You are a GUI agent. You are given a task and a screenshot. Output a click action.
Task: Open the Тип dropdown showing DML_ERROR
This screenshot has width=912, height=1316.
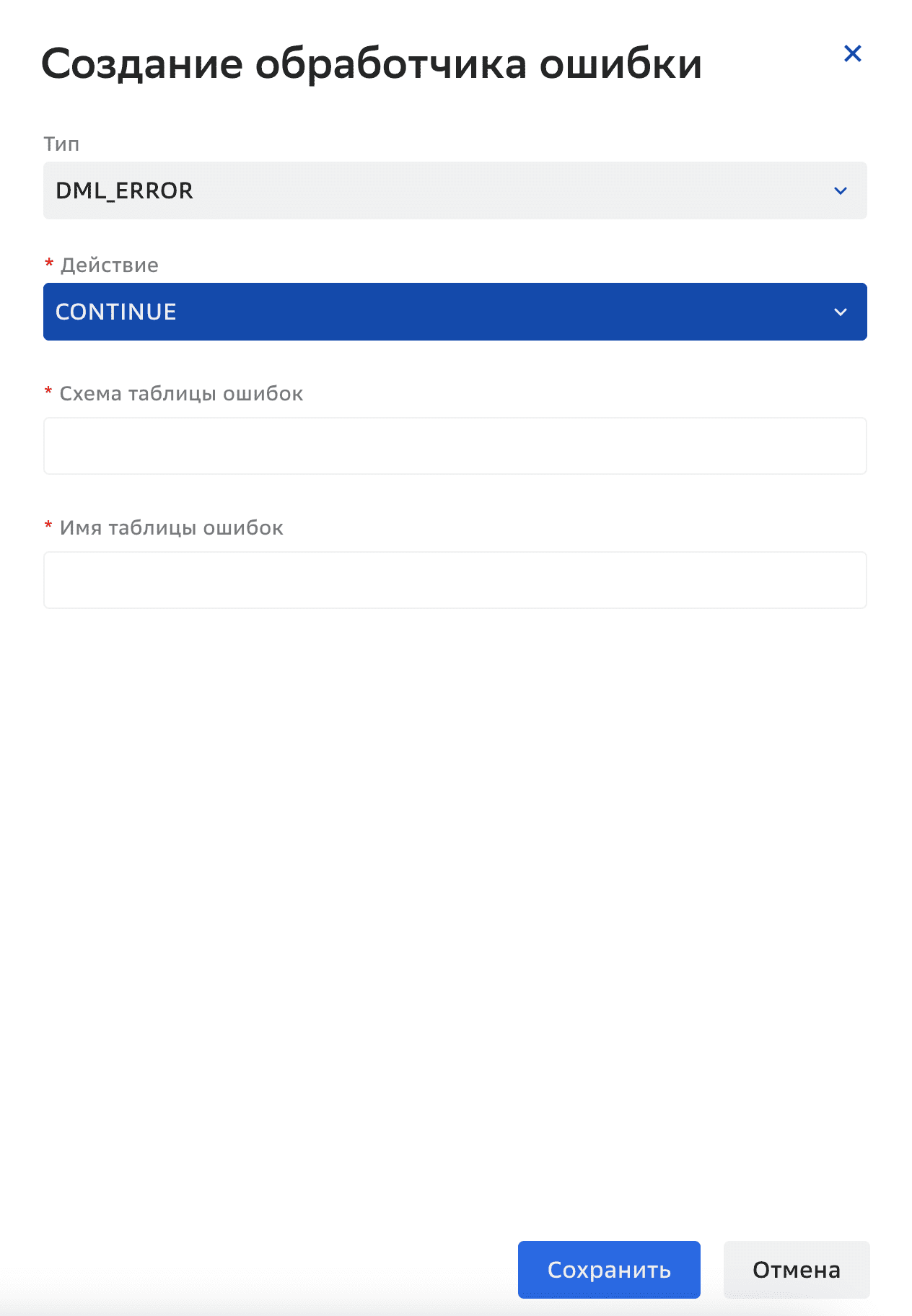coord(455,190)
